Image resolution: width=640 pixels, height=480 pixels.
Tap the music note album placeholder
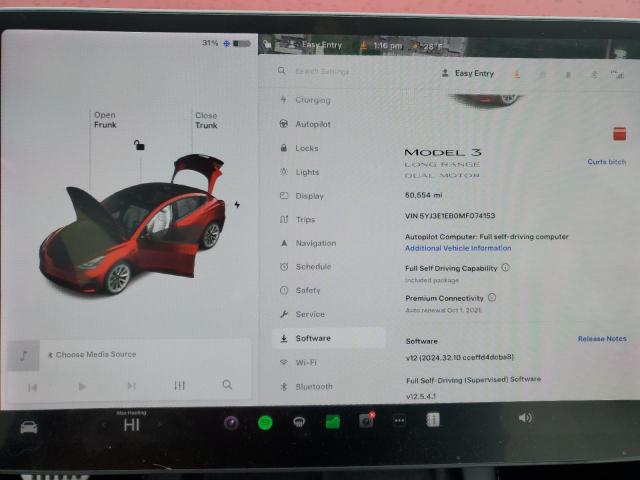[x=24, y=356]
